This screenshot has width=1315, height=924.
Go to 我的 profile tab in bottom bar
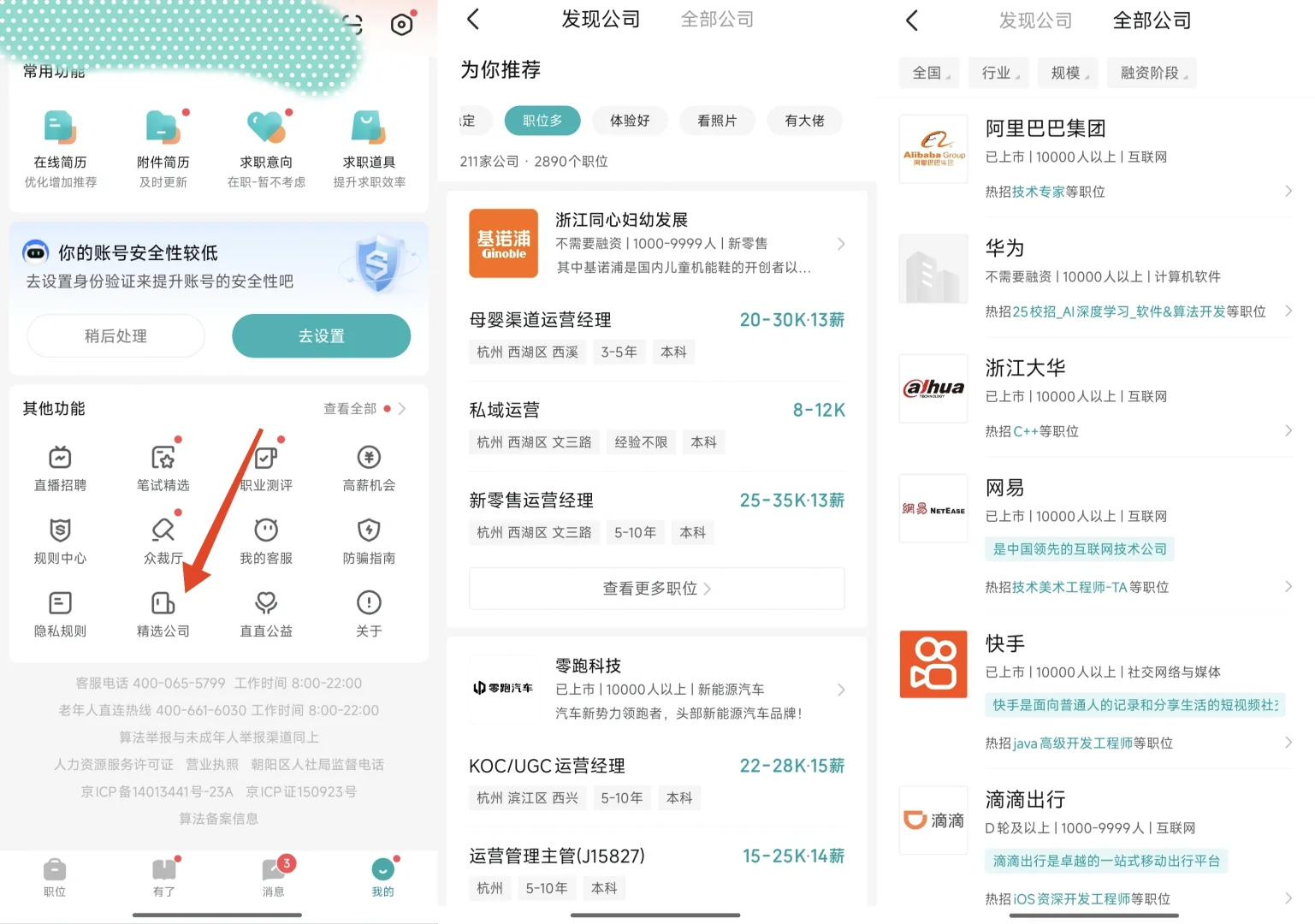(382, 877)
